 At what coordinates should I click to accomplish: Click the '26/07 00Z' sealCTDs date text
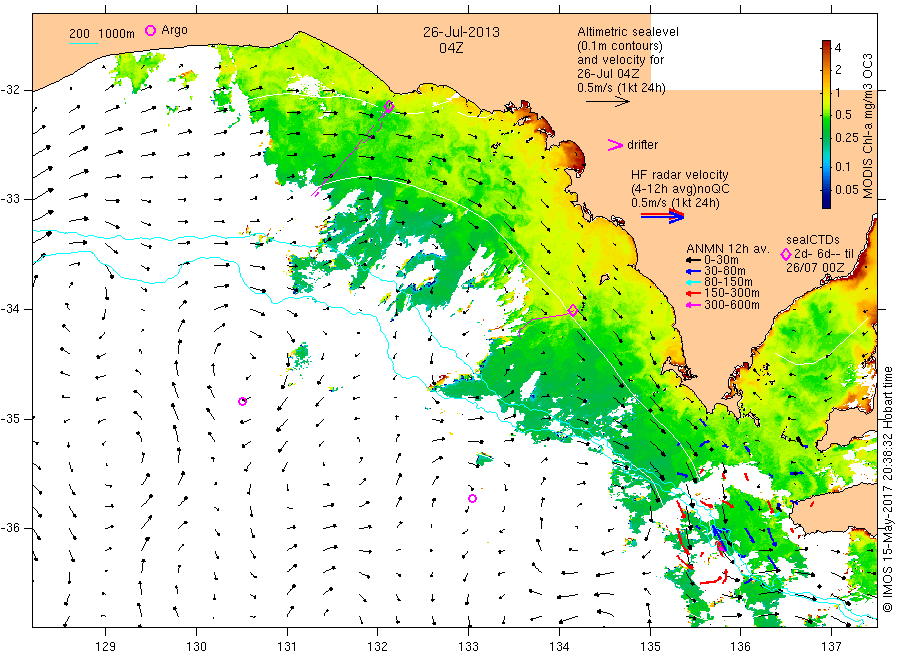tap(815, 267)
